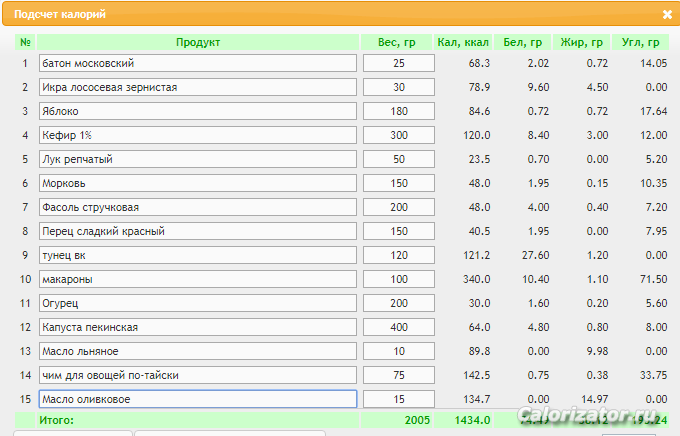Click the Масло оливковое product field
The height and width of the screenshot is (436, 680).
pyautogui.click(x=198, y=399)
